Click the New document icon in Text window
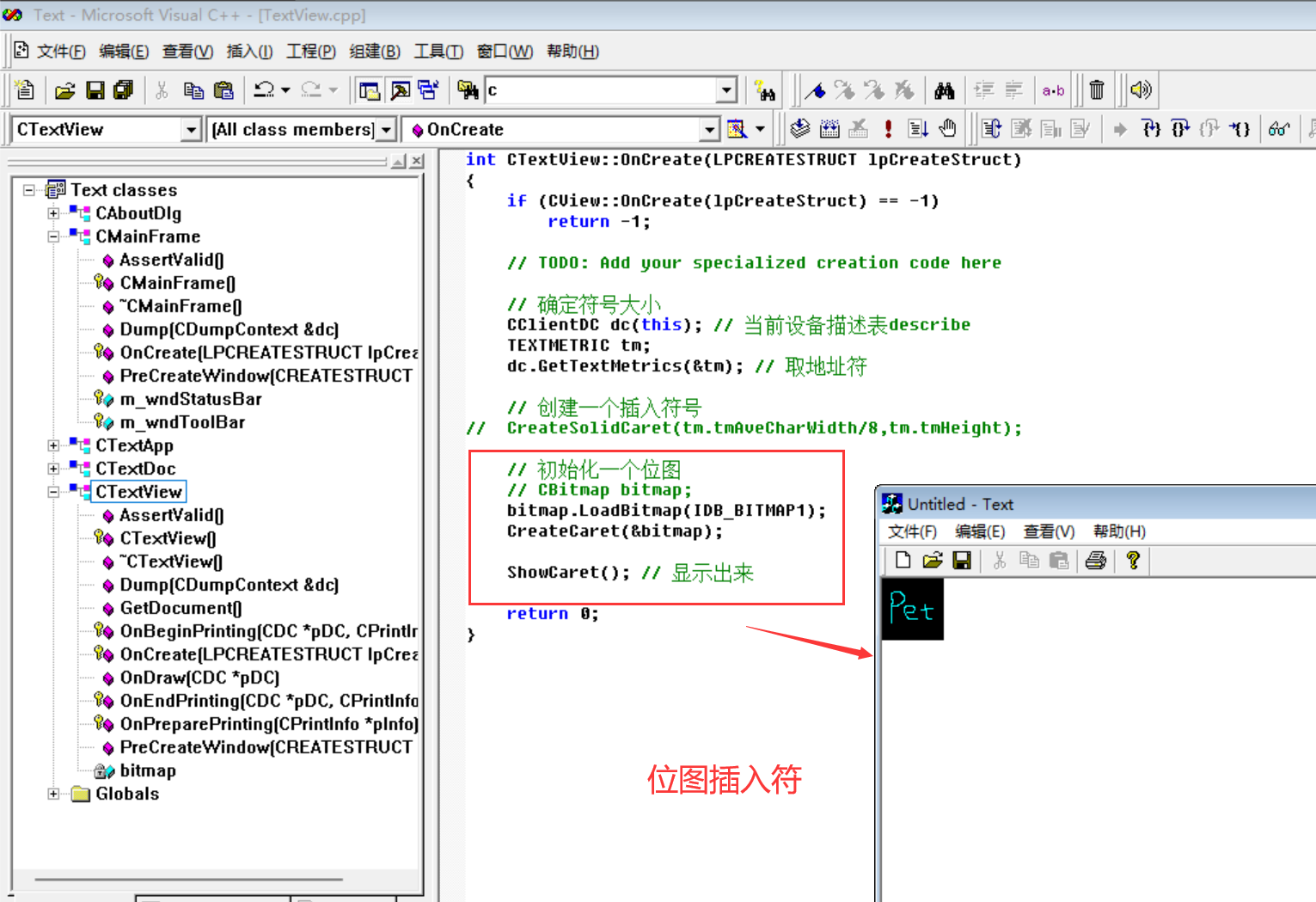The height and width of the screenshot is (902, 1316). (903, 561)
